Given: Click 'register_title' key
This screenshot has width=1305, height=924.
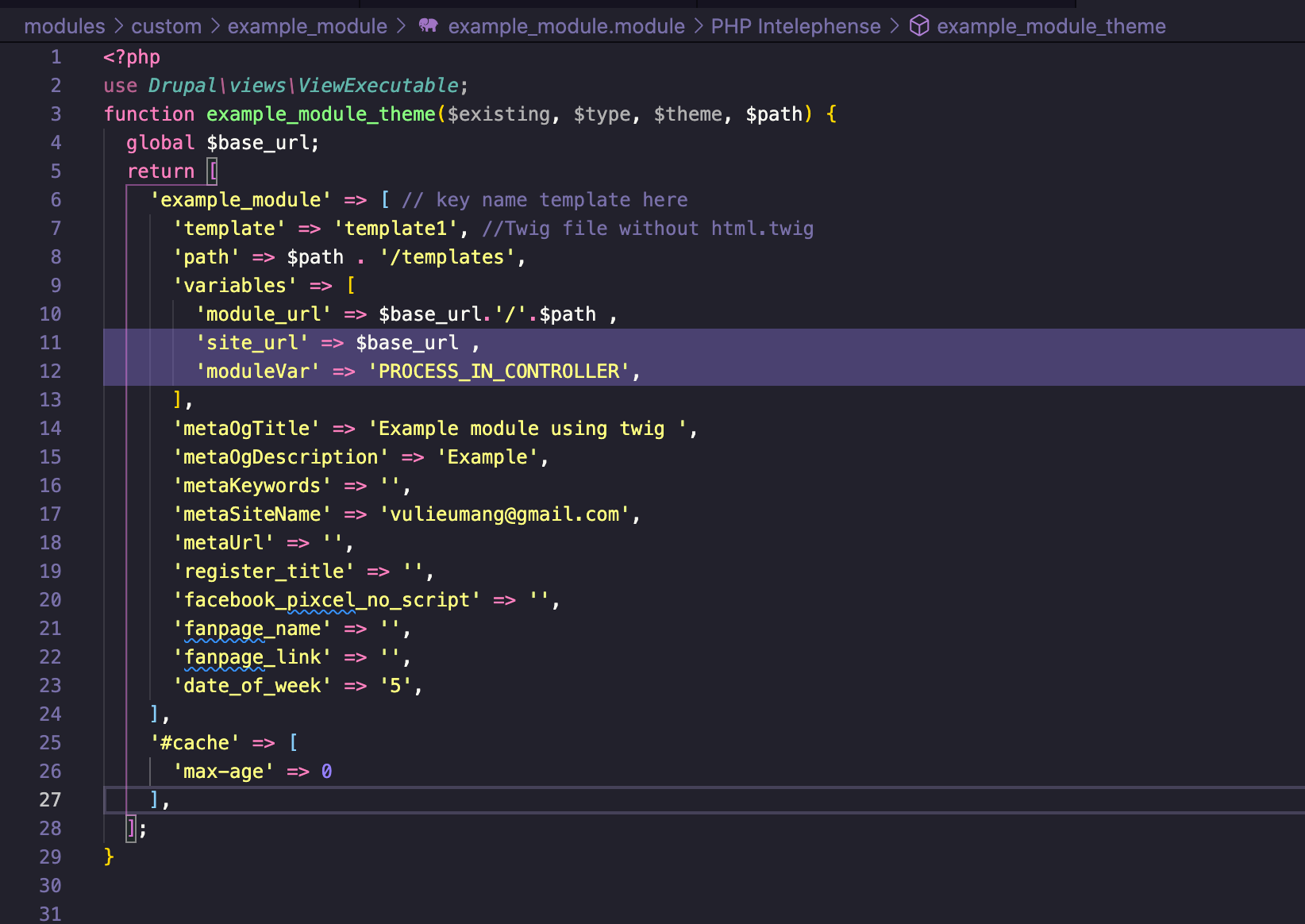Looking at the screenshot, I should [x=264, y=572].
